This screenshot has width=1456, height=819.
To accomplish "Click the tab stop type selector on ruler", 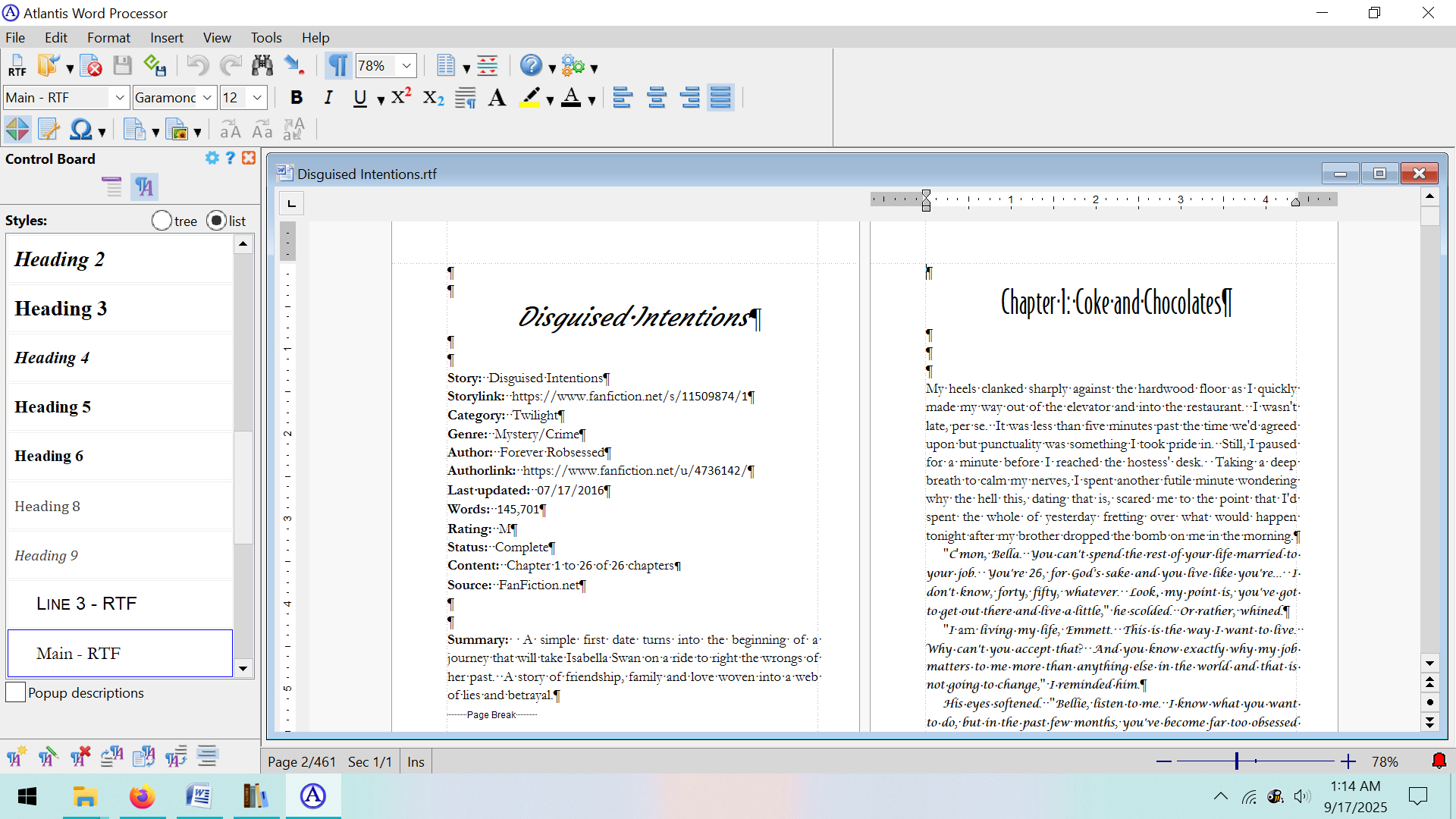I will (x=292, y=203).
